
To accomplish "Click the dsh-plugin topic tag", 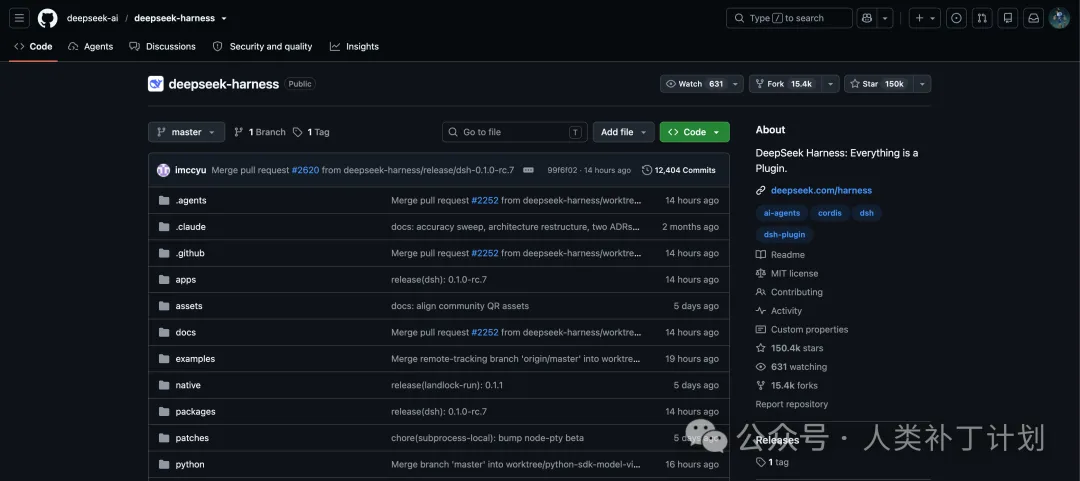I will tap(785, 234).
